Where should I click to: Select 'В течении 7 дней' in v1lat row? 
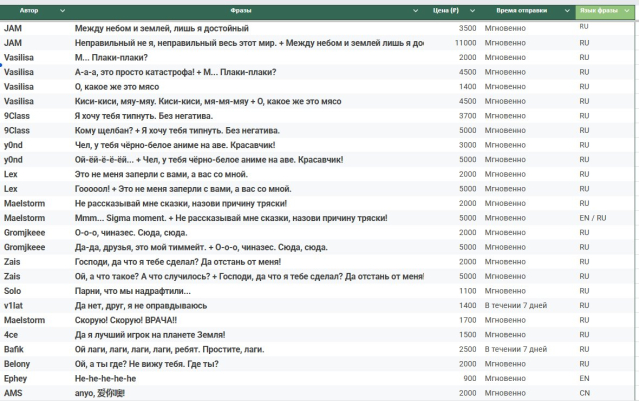516,306
